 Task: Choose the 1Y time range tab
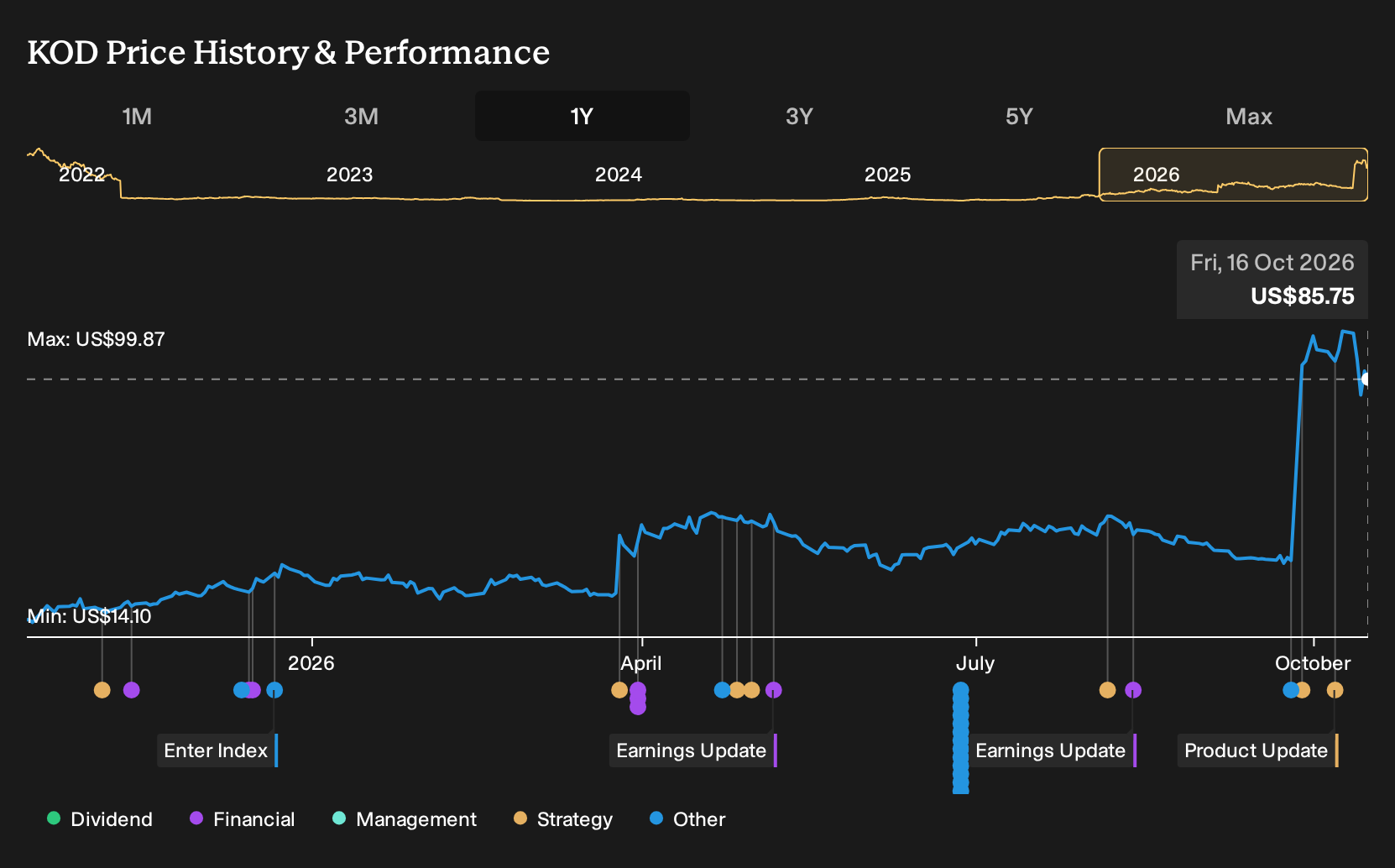tap(583, 116)
